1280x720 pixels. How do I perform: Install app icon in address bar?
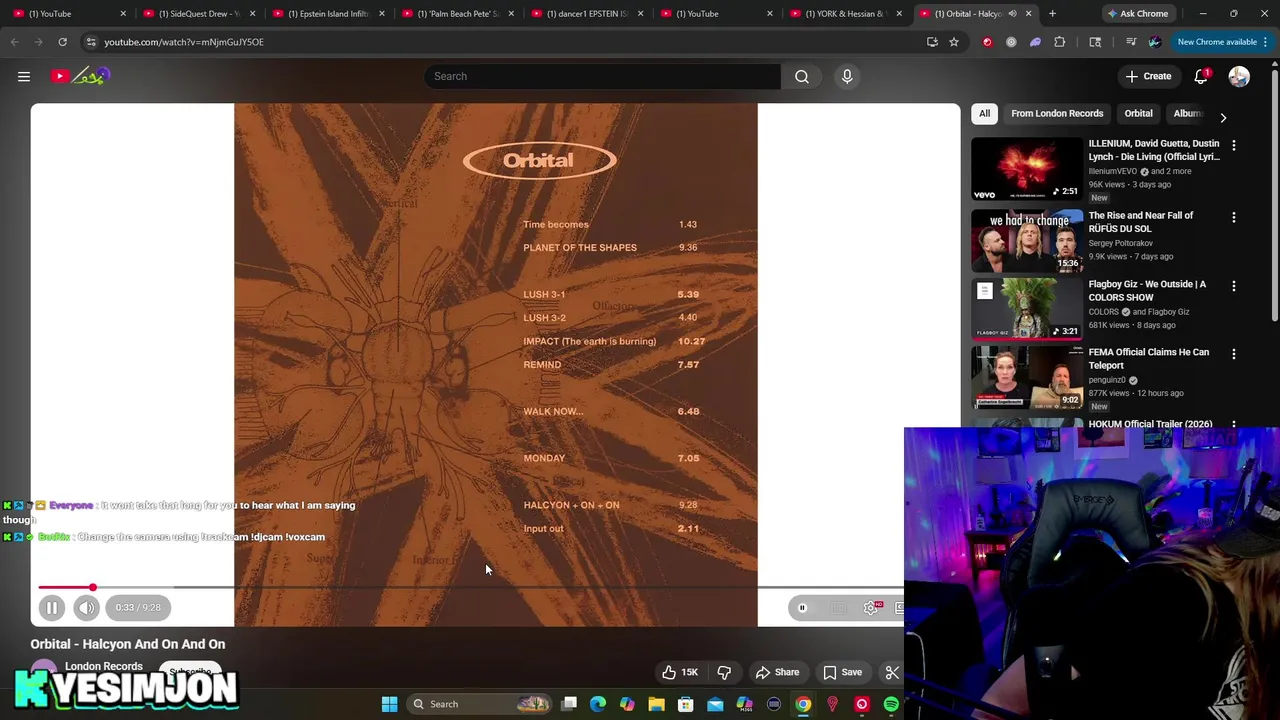pos(932,42)
